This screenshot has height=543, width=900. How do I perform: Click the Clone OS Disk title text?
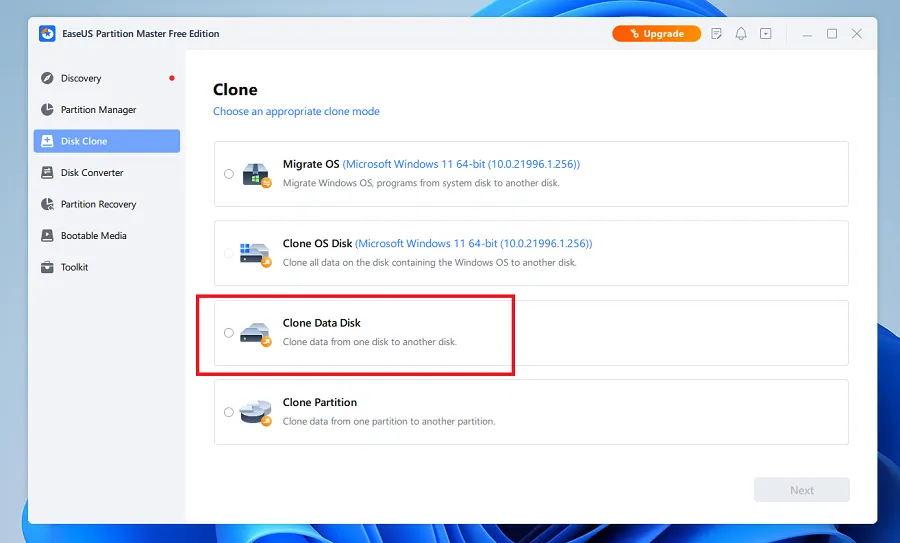[317, 243]
